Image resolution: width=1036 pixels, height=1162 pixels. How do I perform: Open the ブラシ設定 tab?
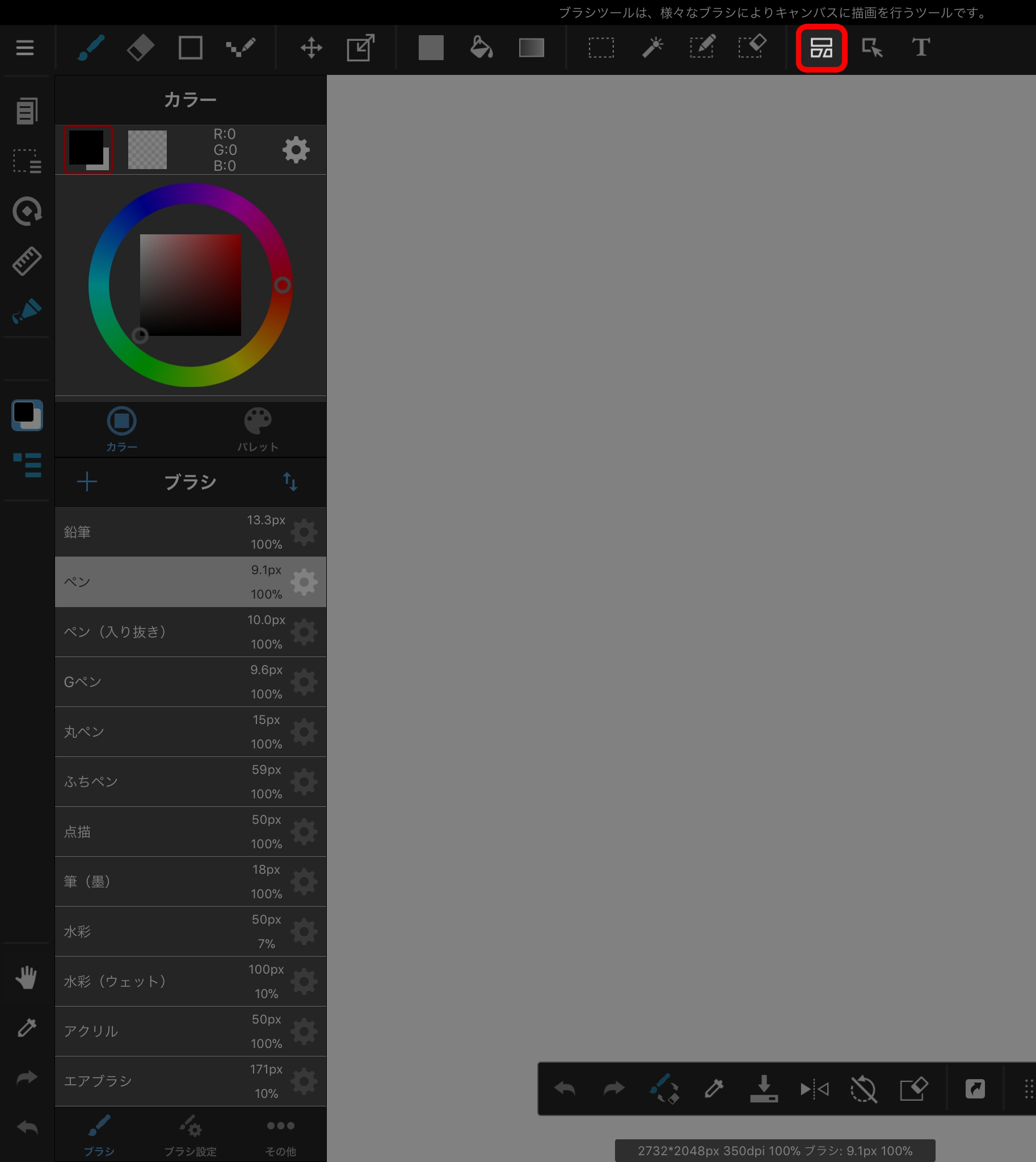coord(190,1136)
